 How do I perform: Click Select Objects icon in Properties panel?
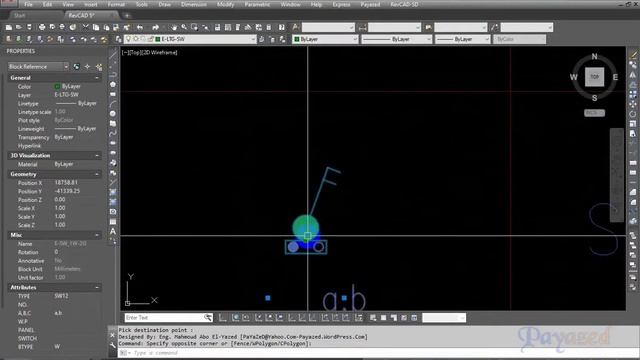point(87,67)
